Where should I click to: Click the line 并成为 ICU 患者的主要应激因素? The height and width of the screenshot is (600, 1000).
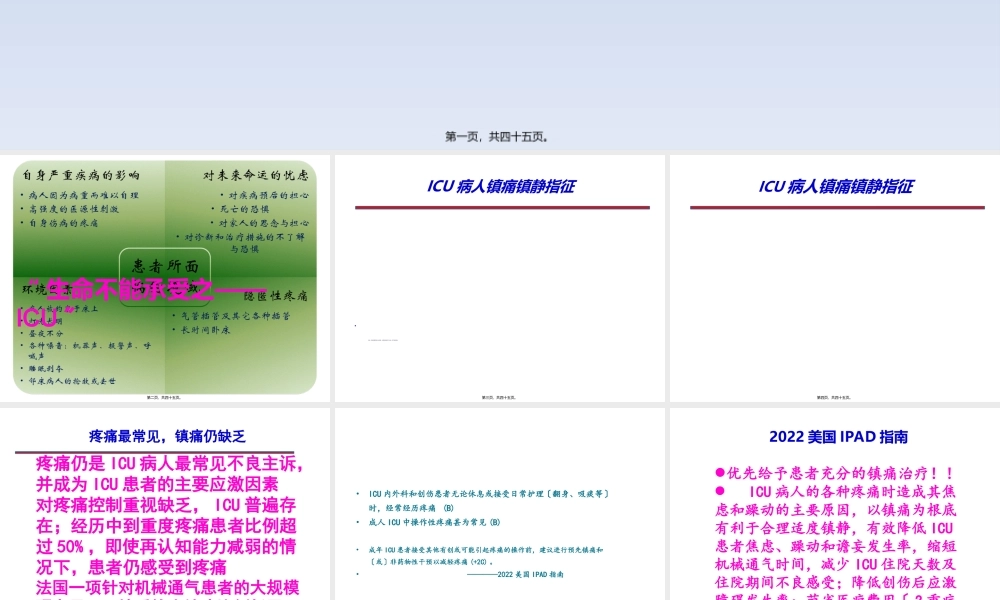157,484
